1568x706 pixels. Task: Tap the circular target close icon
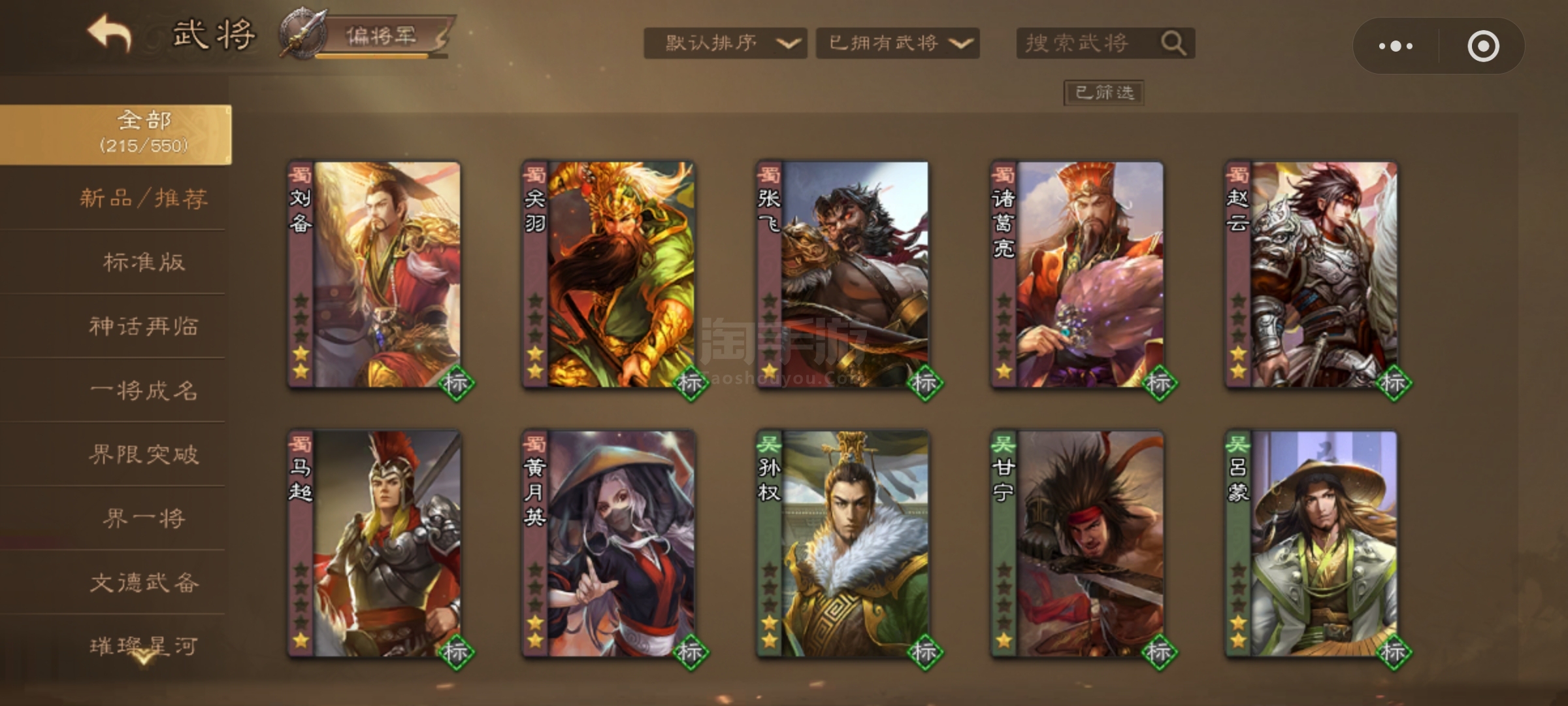pyautogui.click(x=1482, y=46)
